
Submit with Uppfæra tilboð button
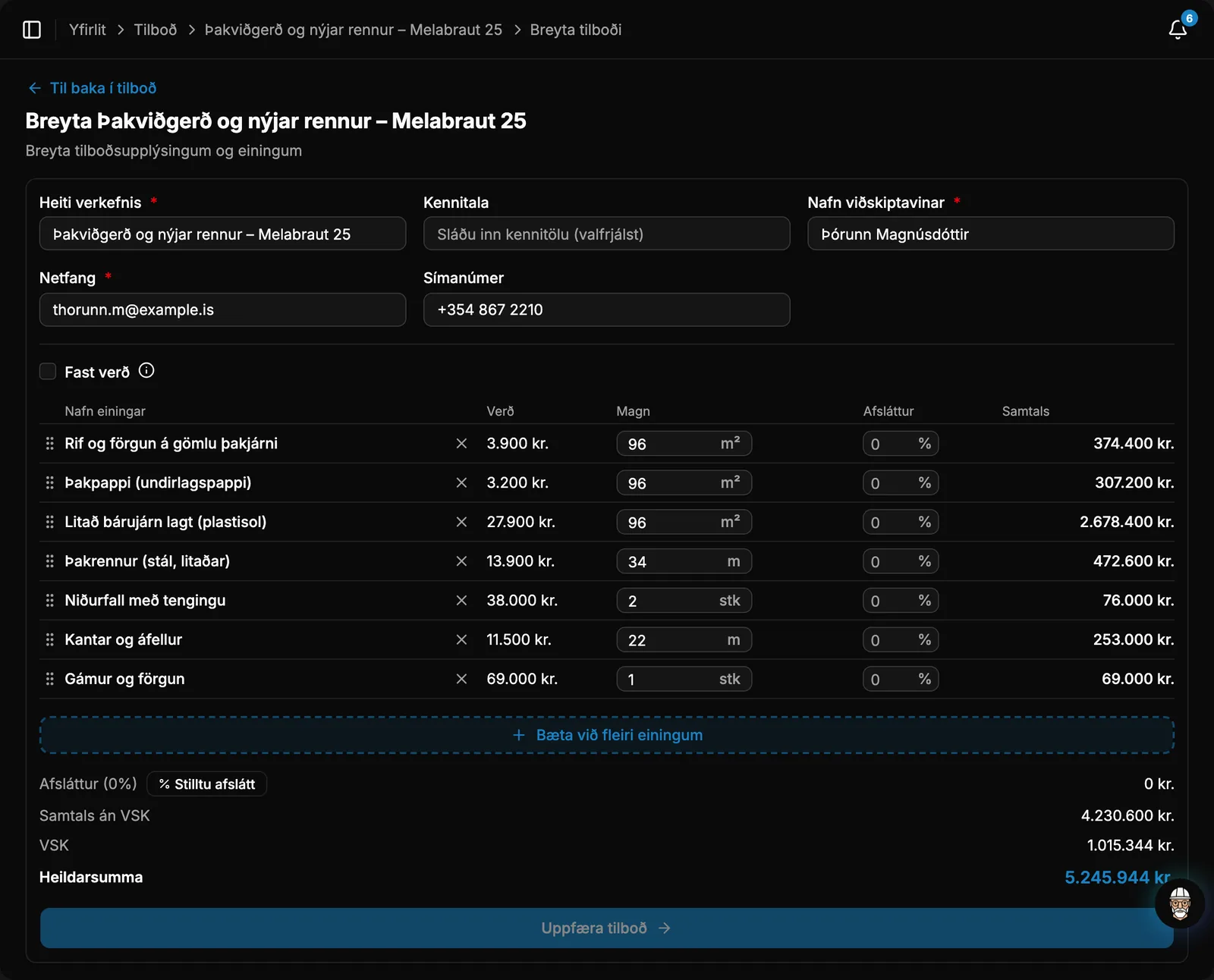(x=607, y=928)
